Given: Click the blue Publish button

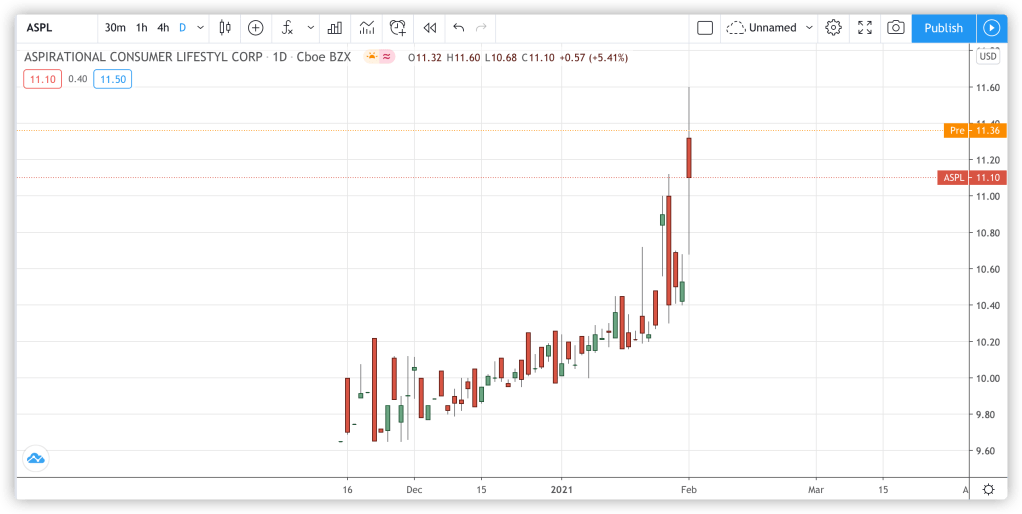Looking at the screenshot, I should click(x=943, y=28).
